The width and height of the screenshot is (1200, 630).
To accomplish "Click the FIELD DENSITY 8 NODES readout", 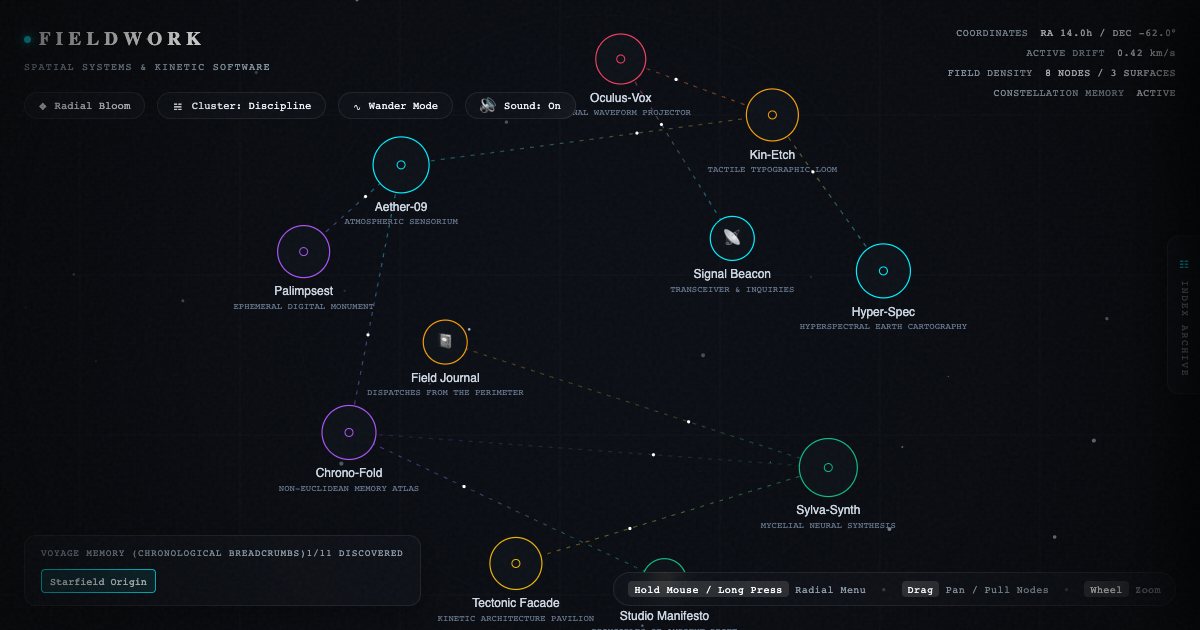I will coord(1061,73).
